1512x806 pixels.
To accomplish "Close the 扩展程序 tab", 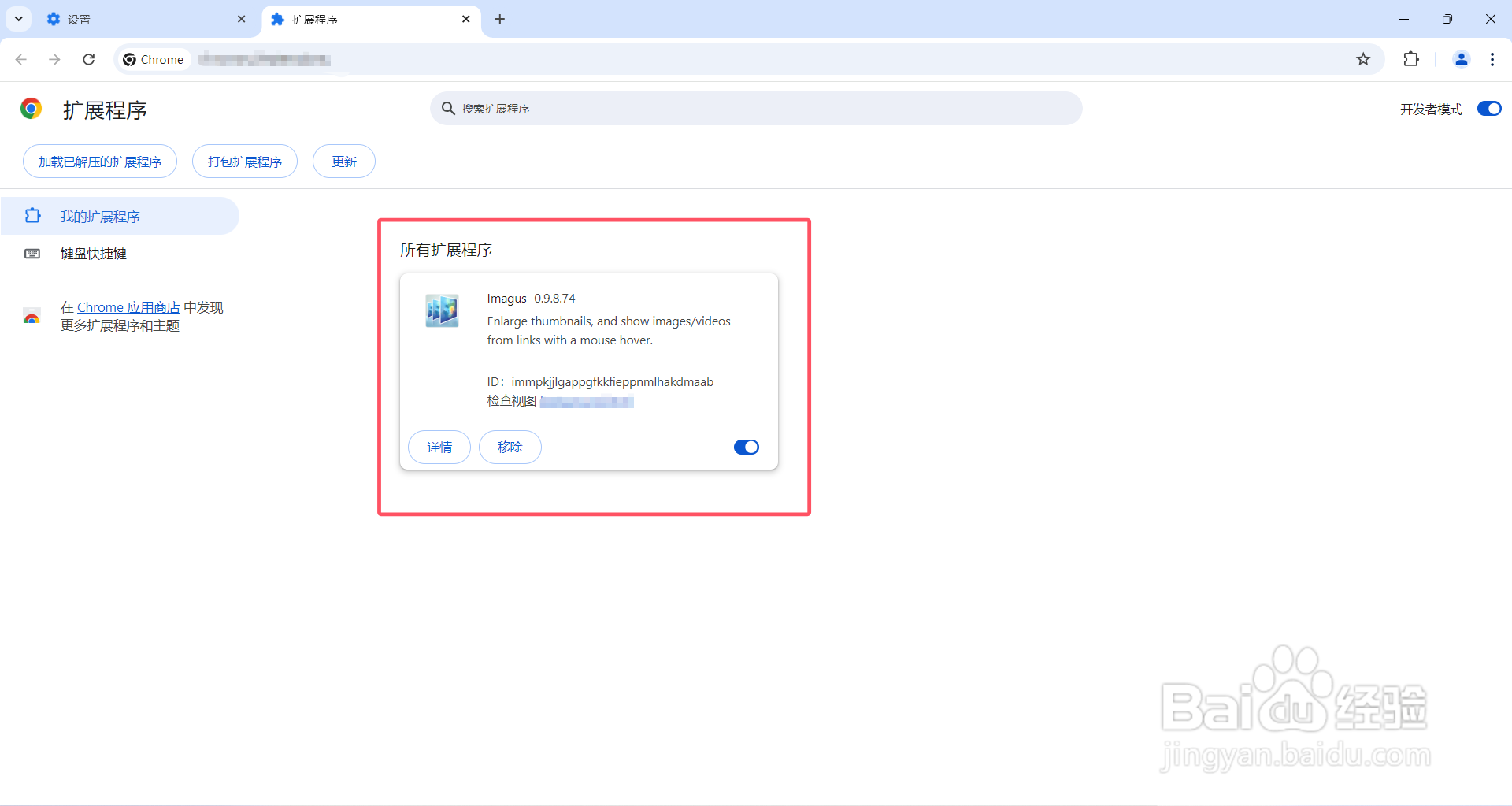I will point(466,19).
